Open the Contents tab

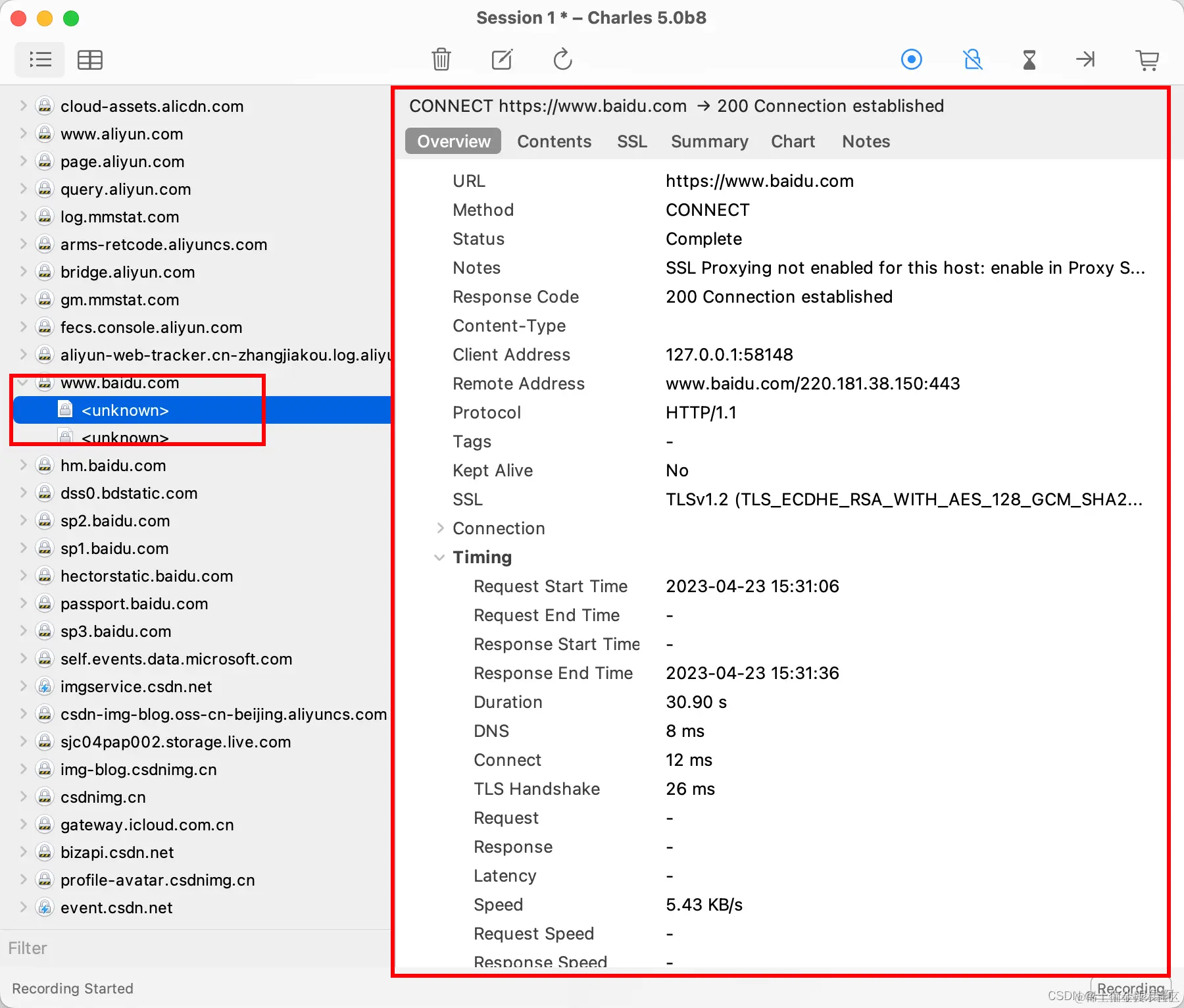click(554, 141)
